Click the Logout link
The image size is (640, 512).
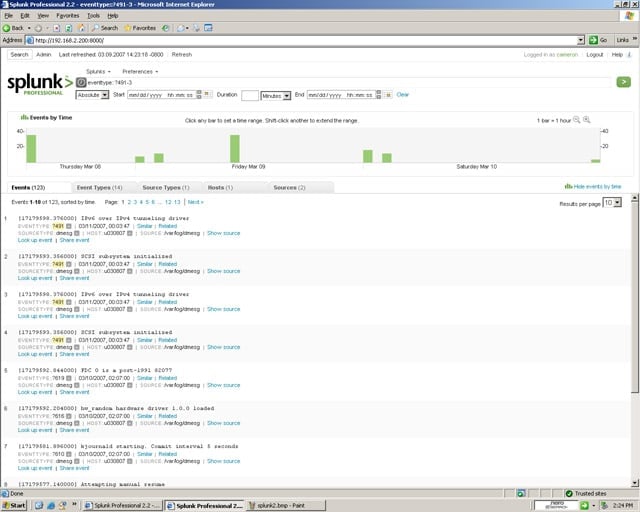click(594, 55)
